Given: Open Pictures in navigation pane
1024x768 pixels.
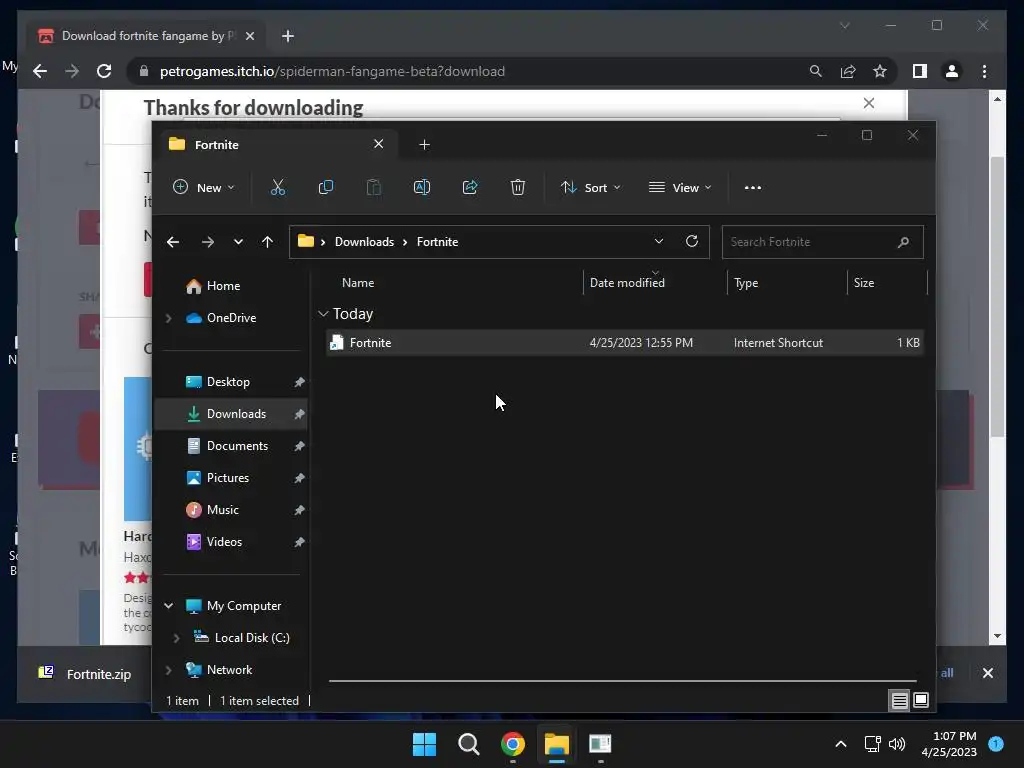Looking at the screenshot, I should (227, 478).
